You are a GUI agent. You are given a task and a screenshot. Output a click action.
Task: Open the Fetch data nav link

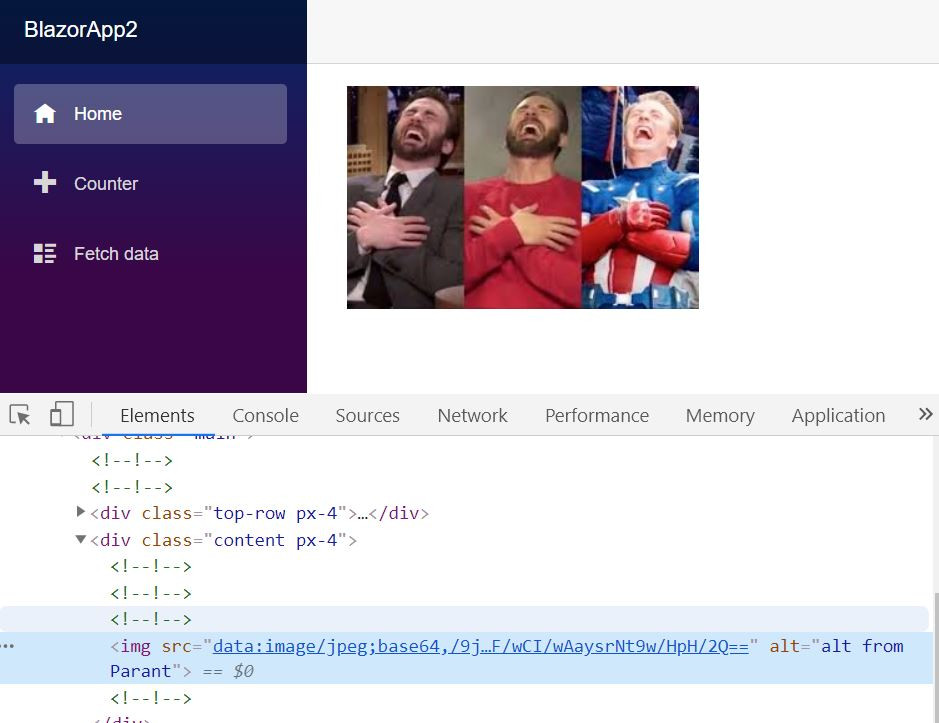point(150,253)
